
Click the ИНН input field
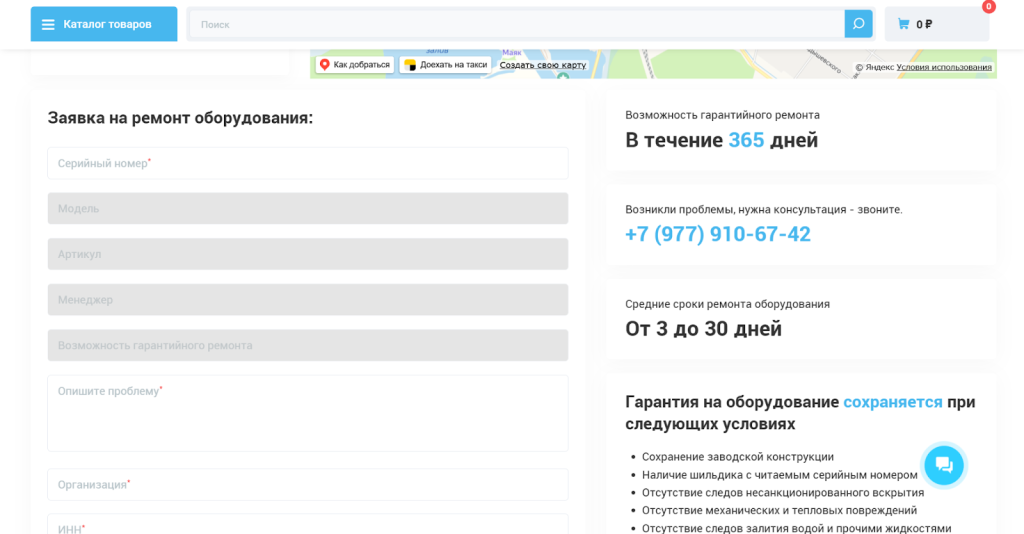click(x=307, y=525)
